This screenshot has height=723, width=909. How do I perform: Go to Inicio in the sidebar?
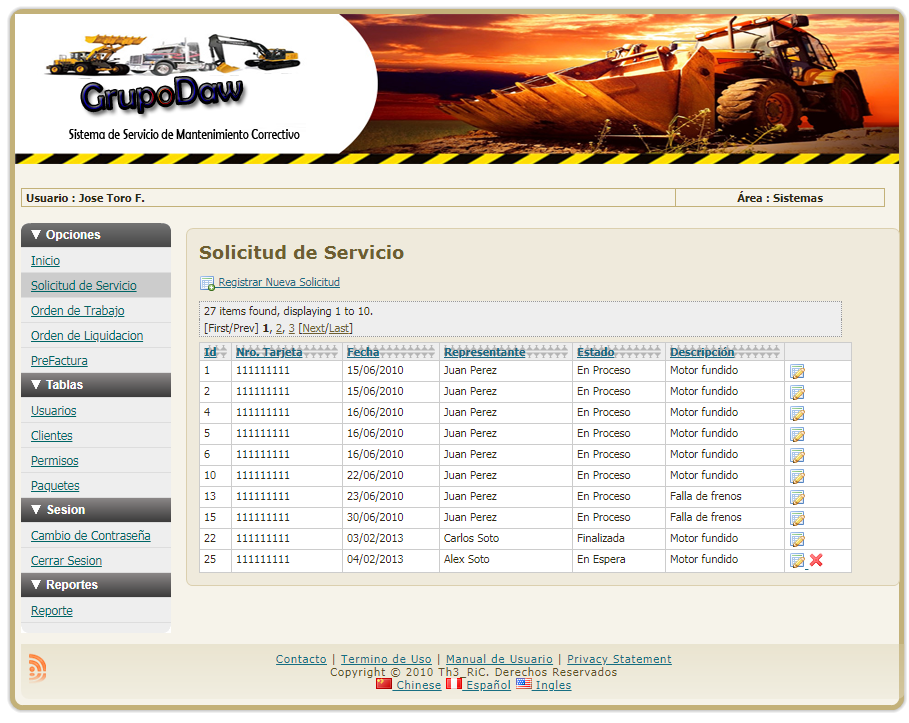pos(45,261)
